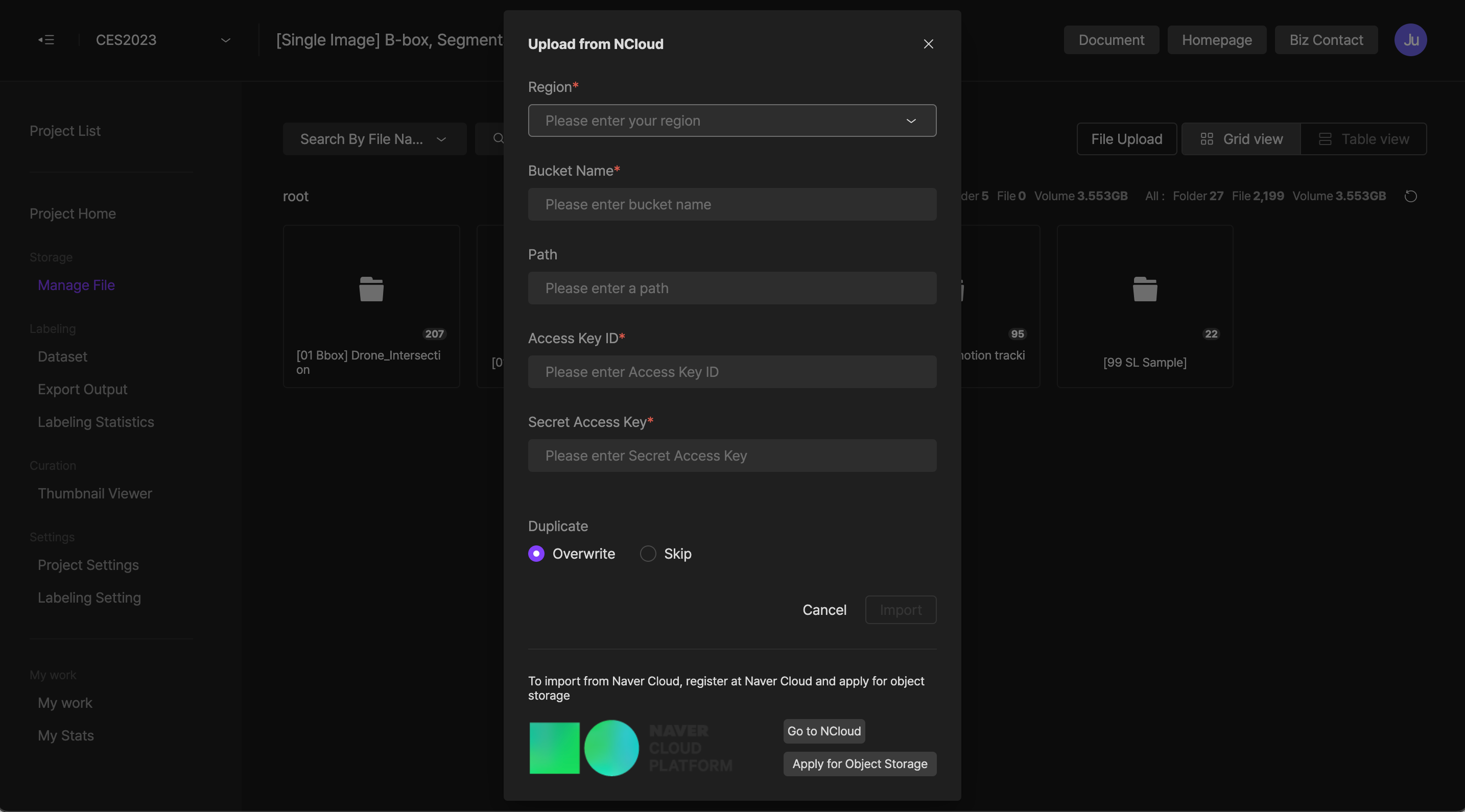This screenshot has width=1465, height=812.
Task: Click the refresh storage stats icon
Action: (1410, 196)
